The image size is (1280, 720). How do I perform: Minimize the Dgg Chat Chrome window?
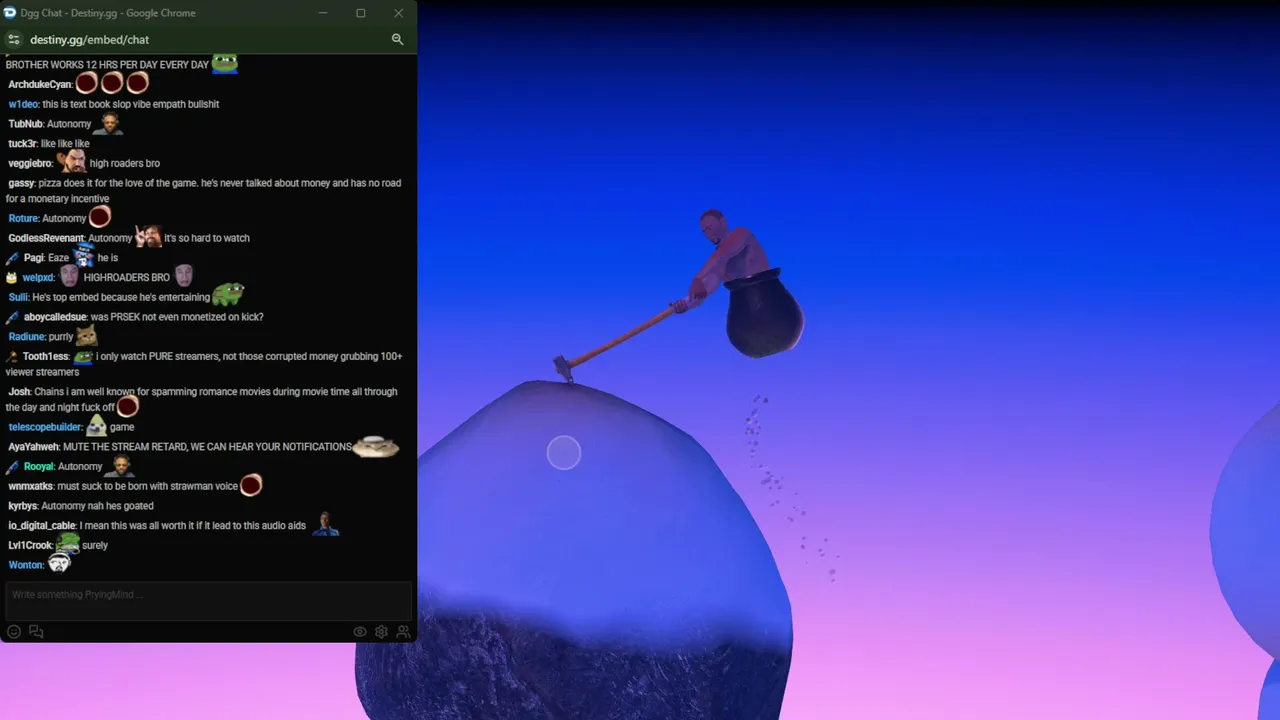pyautogui.click(x=323, y=13)
